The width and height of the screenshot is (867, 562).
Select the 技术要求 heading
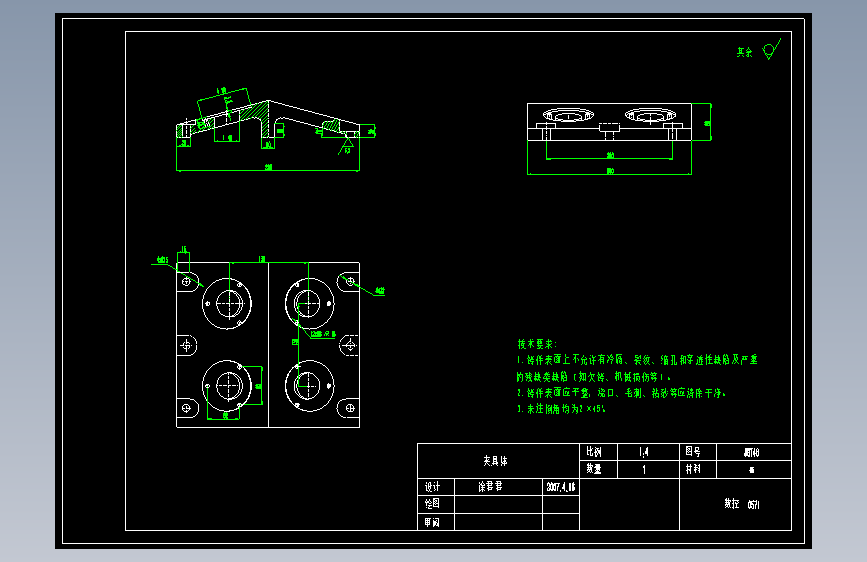[x=537, y=344]
